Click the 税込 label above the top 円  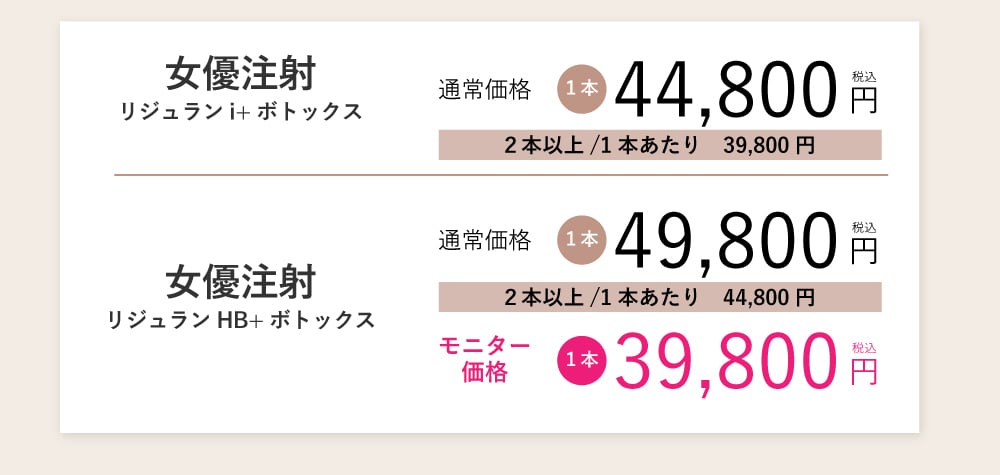[864, 77]
